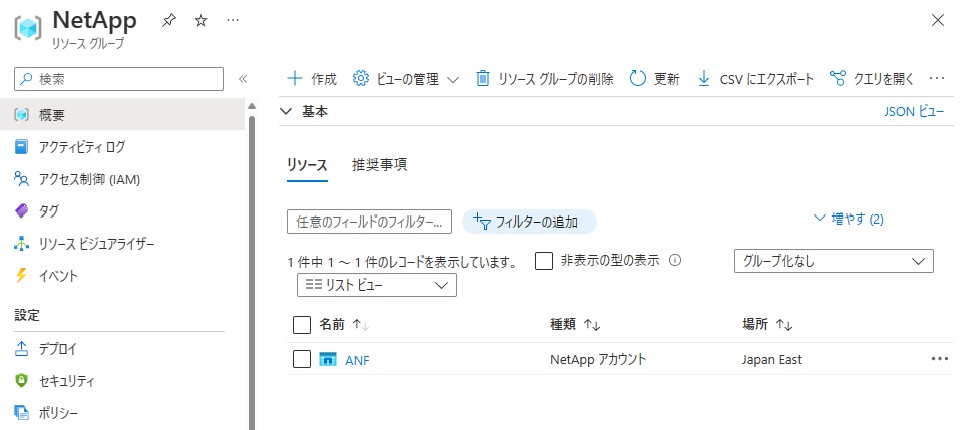Switch to the 推奨事項 tab
Image resolution: width=966 pixels, height=430 pixels.
[380, 164]
